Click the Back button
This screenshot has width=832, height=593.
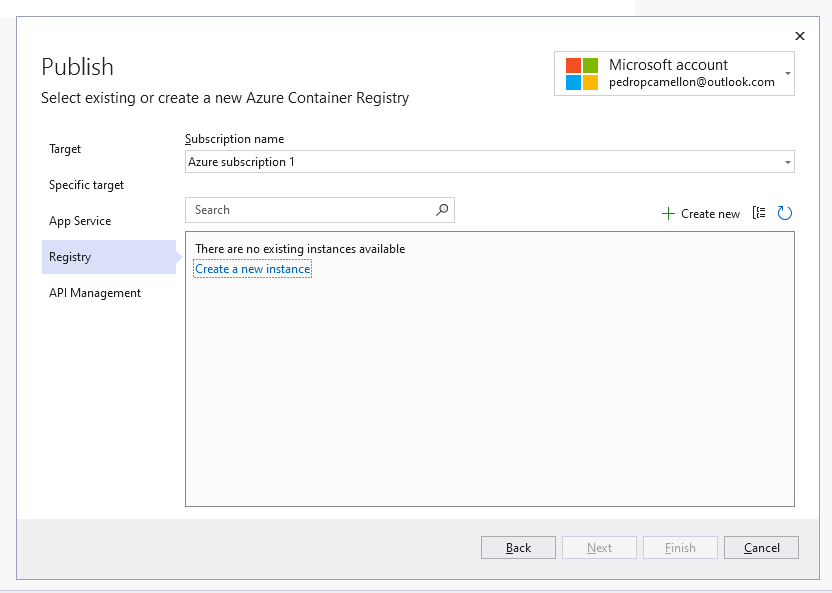point(518,547)
